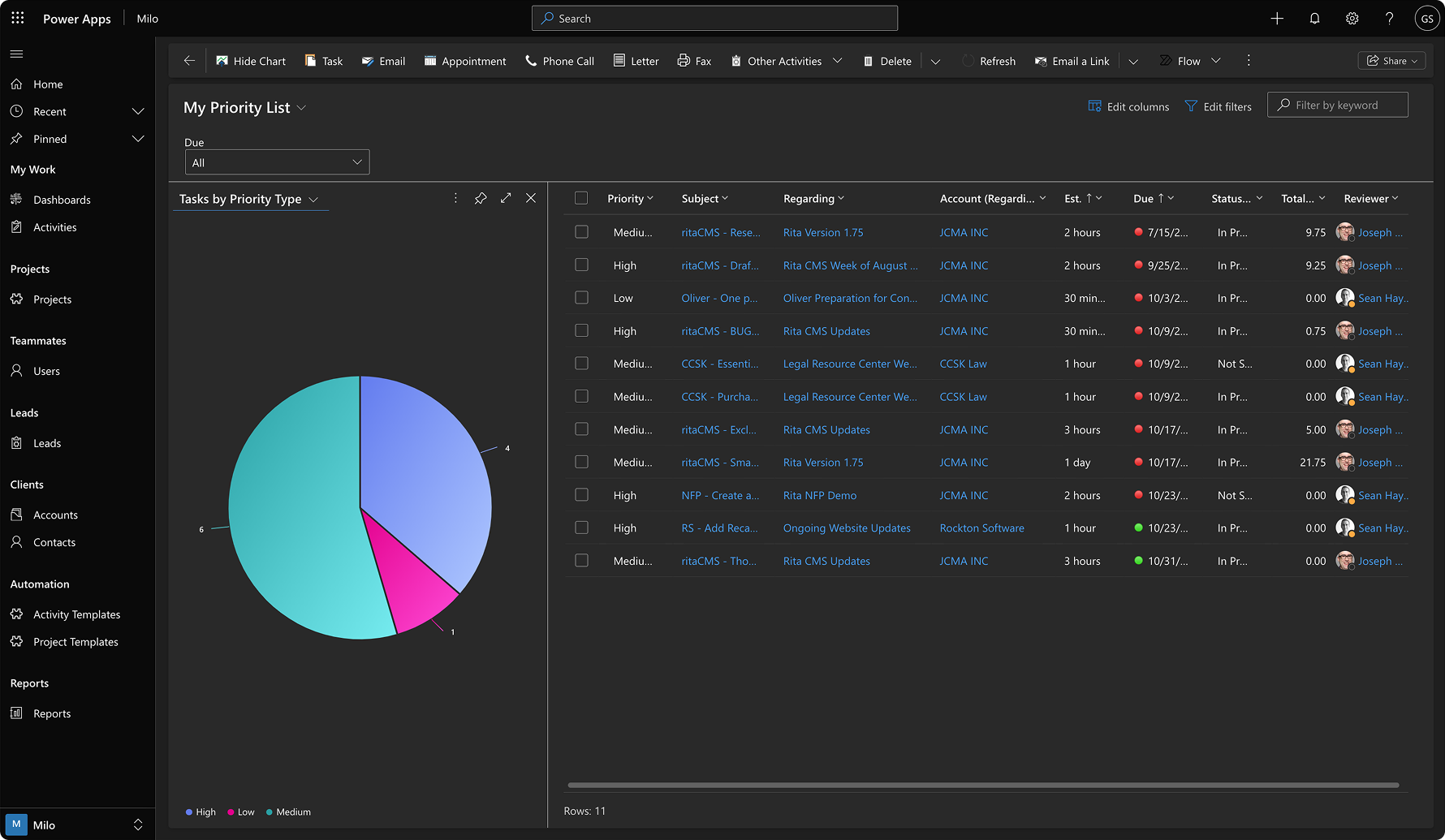Check the Rita NFP Demo row checkbox
This screenshot has height=840, width=1445.
pos(581,495)
